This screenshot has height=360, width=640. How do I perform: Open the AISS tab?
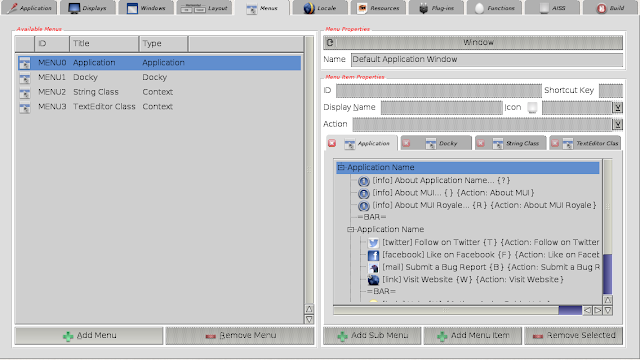(x=553, y=8)
